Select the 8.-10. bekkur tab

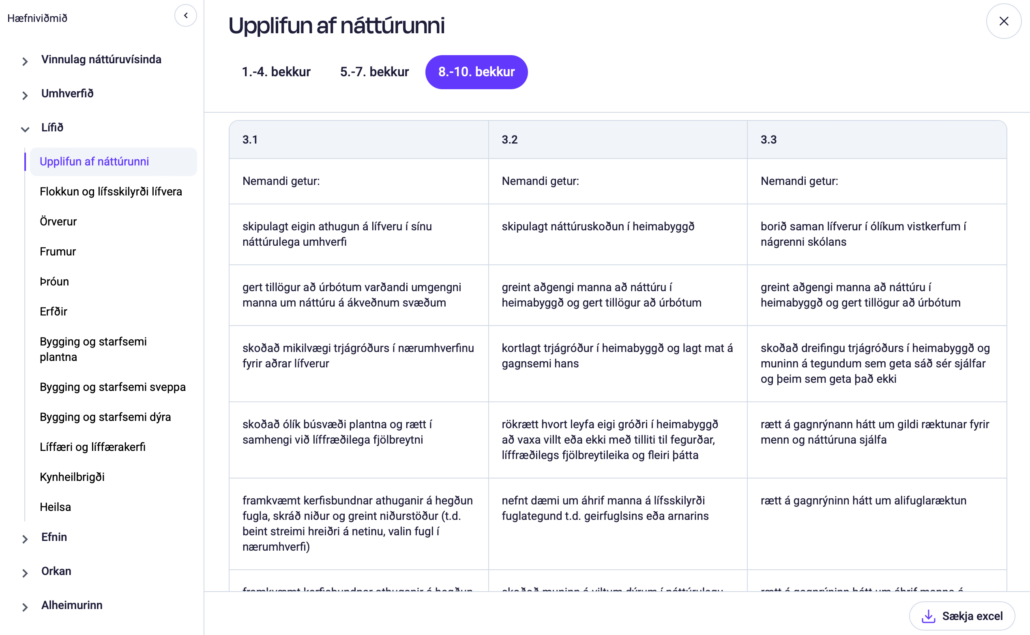(476, 72)
